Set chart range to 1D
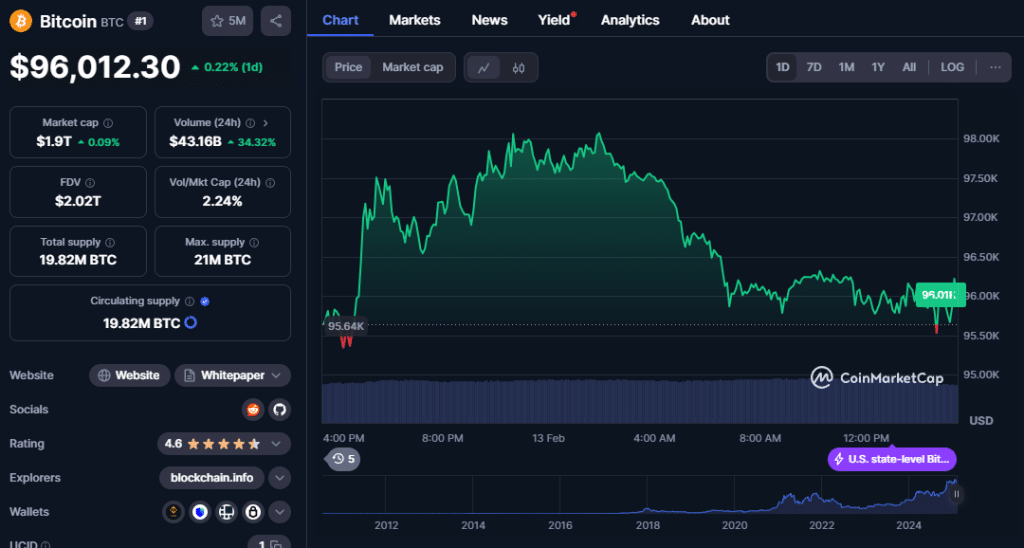 click(782, 67)
